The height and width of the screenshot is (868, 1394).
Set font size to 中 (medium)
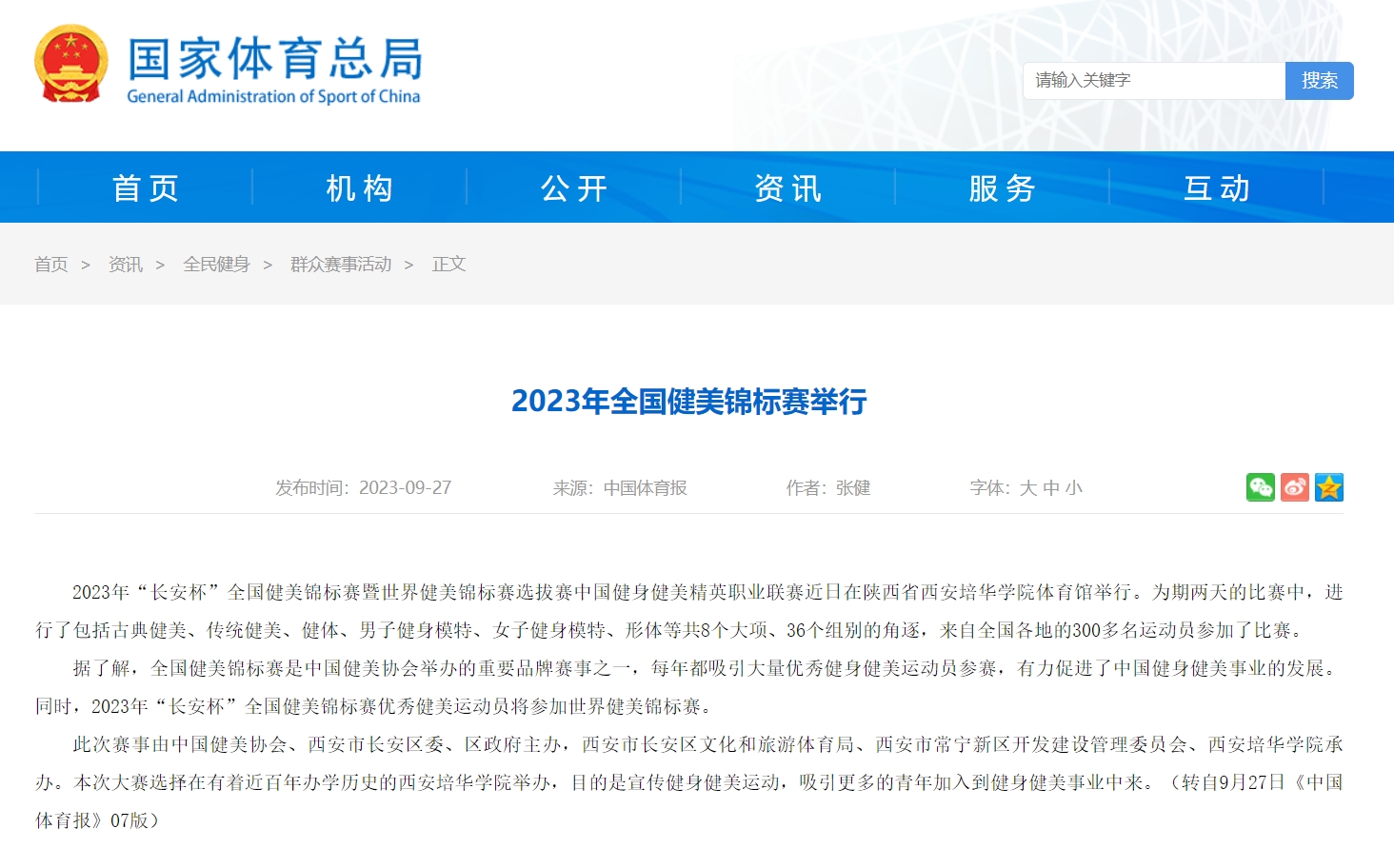coord(1051,488)
